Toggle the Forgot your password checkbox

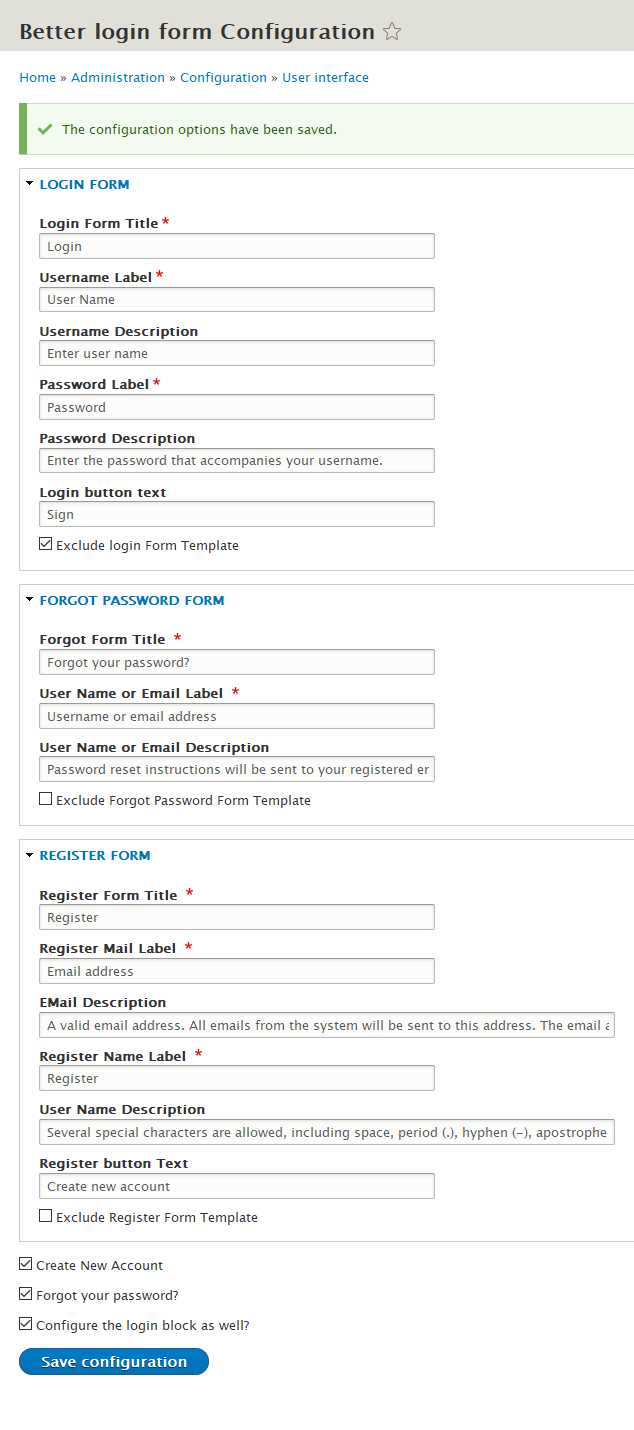point(26,1295)
